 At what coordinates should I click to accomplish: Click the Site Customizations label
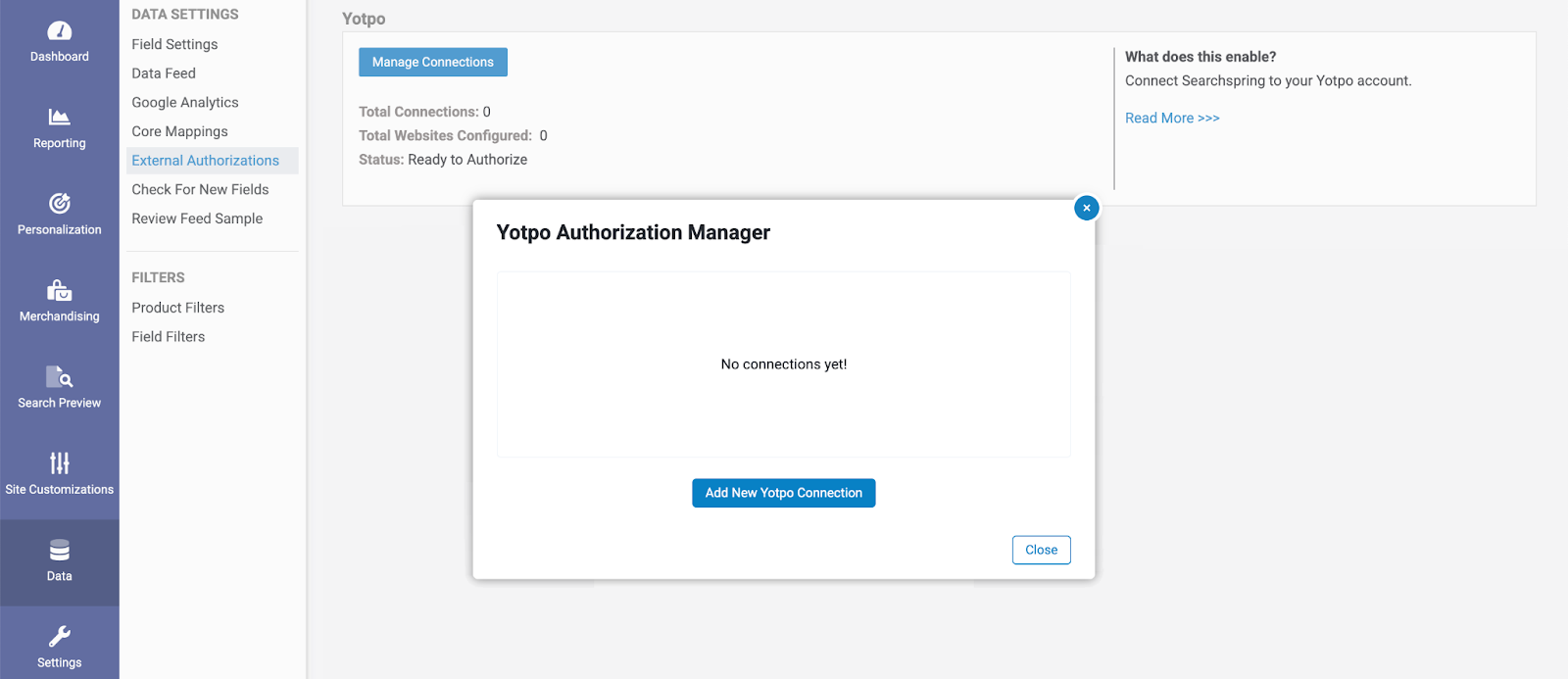click(x=59, y=489)
